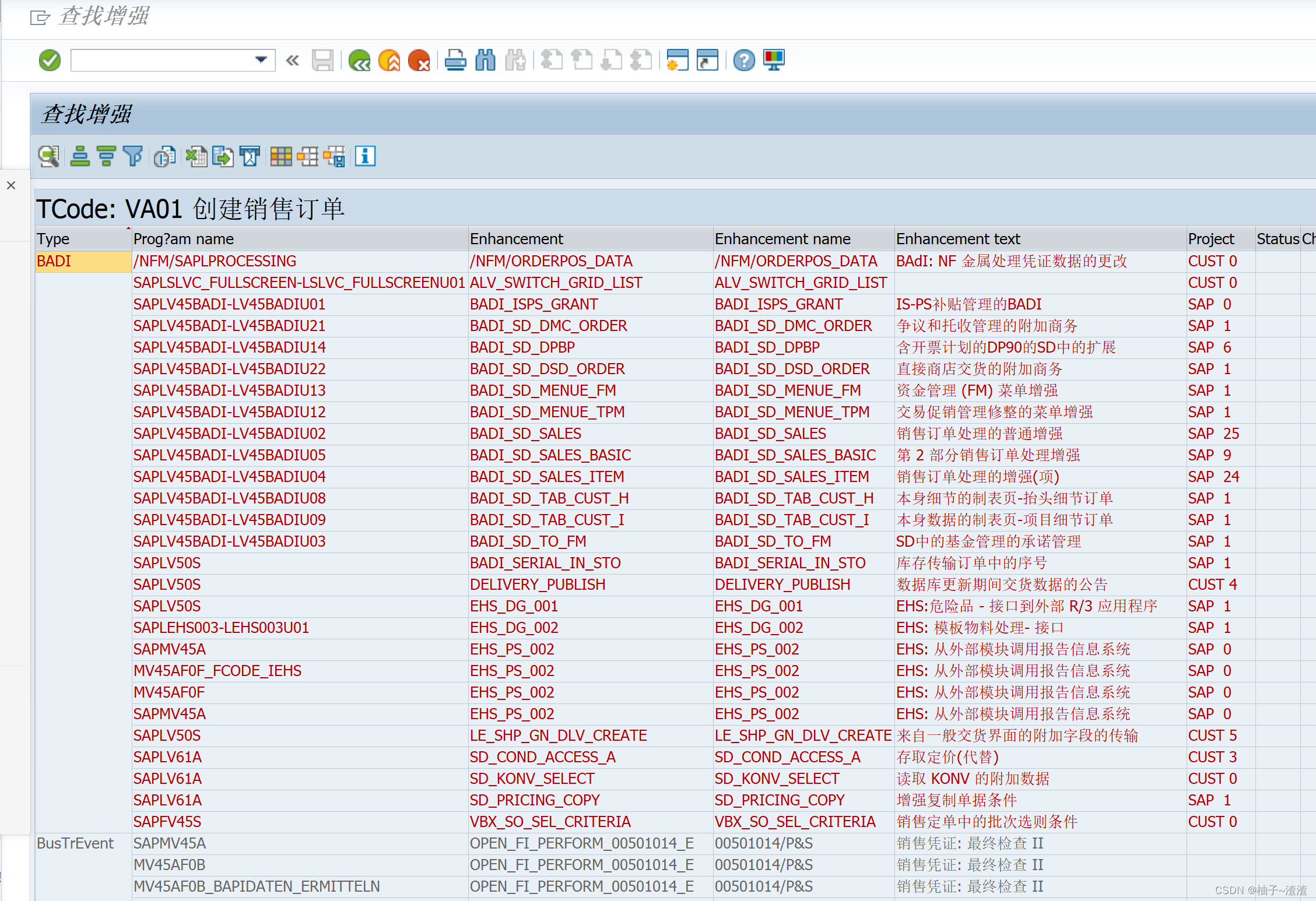Open the blue Help question icon
Viewport: 1316px width, 901px height.
[x=744, y=60]
